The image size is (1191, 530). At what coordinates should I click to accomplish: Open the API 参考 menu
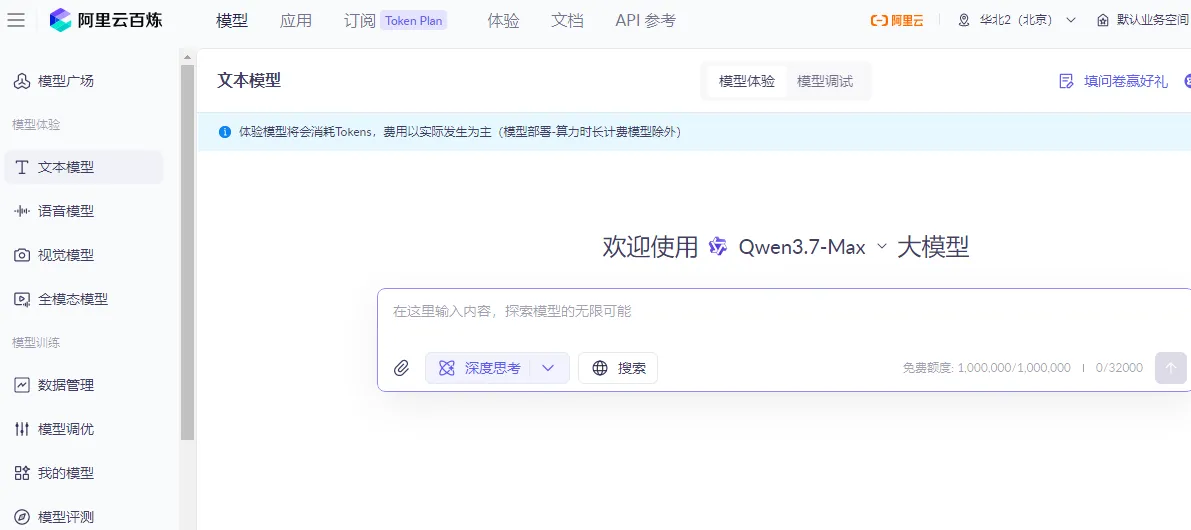pyautogui.click(x=645, y=21)
